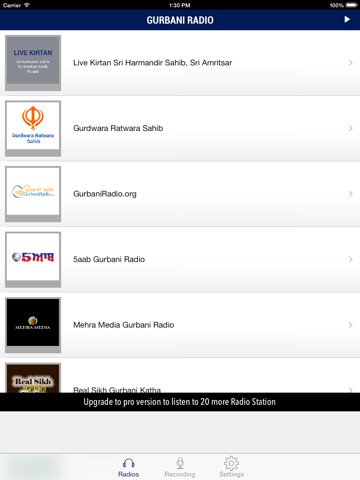Viewport: 360px width, 480px height.
Task: Expand Live Kirtan Sri Harmandir Sahib chevron
Action: click(350, 63)
